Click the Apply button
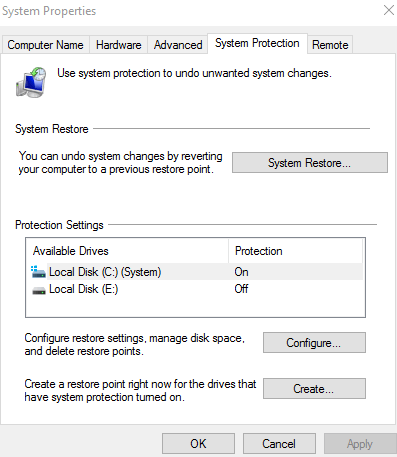This screenshot has height=457, width=397. tap(360, 444)
